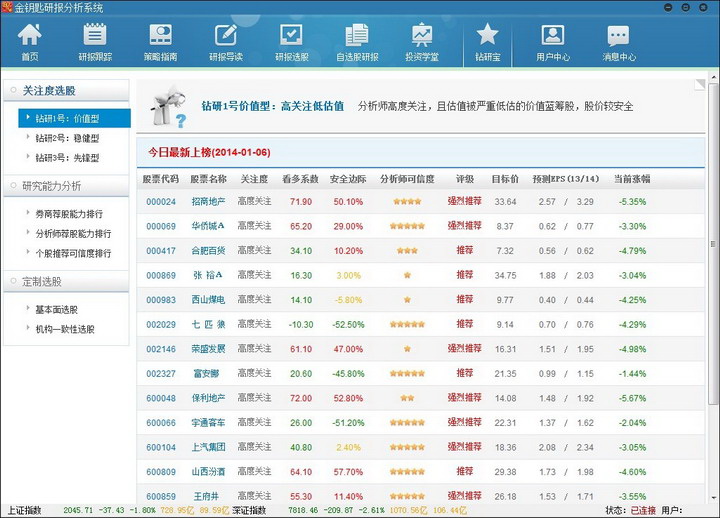Open 研报跟踪 in the toolbar
Screen dimensions: 720x518
(x=95, y=41)
